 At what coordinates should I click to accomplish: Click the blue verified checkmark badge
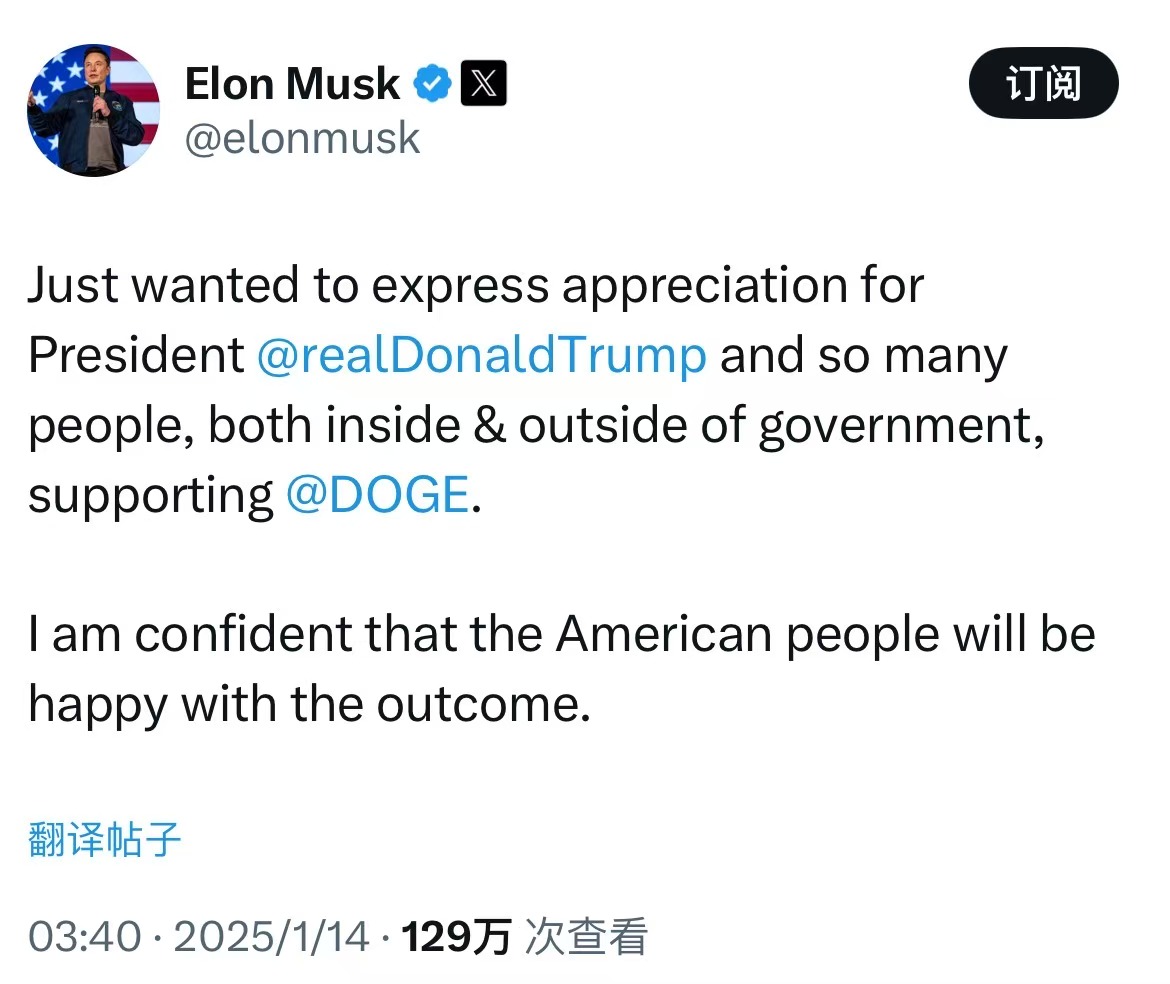432,84
